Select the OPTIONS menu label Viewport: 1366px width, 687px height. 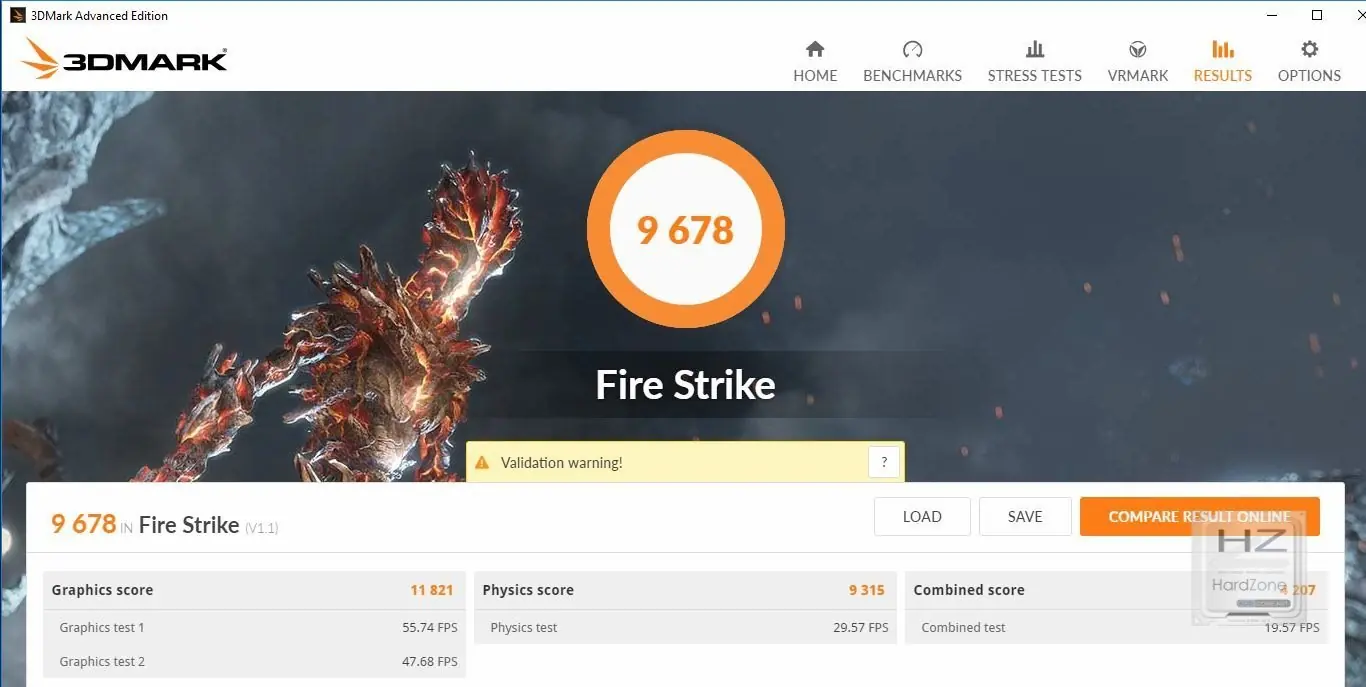click(1309, 76)
